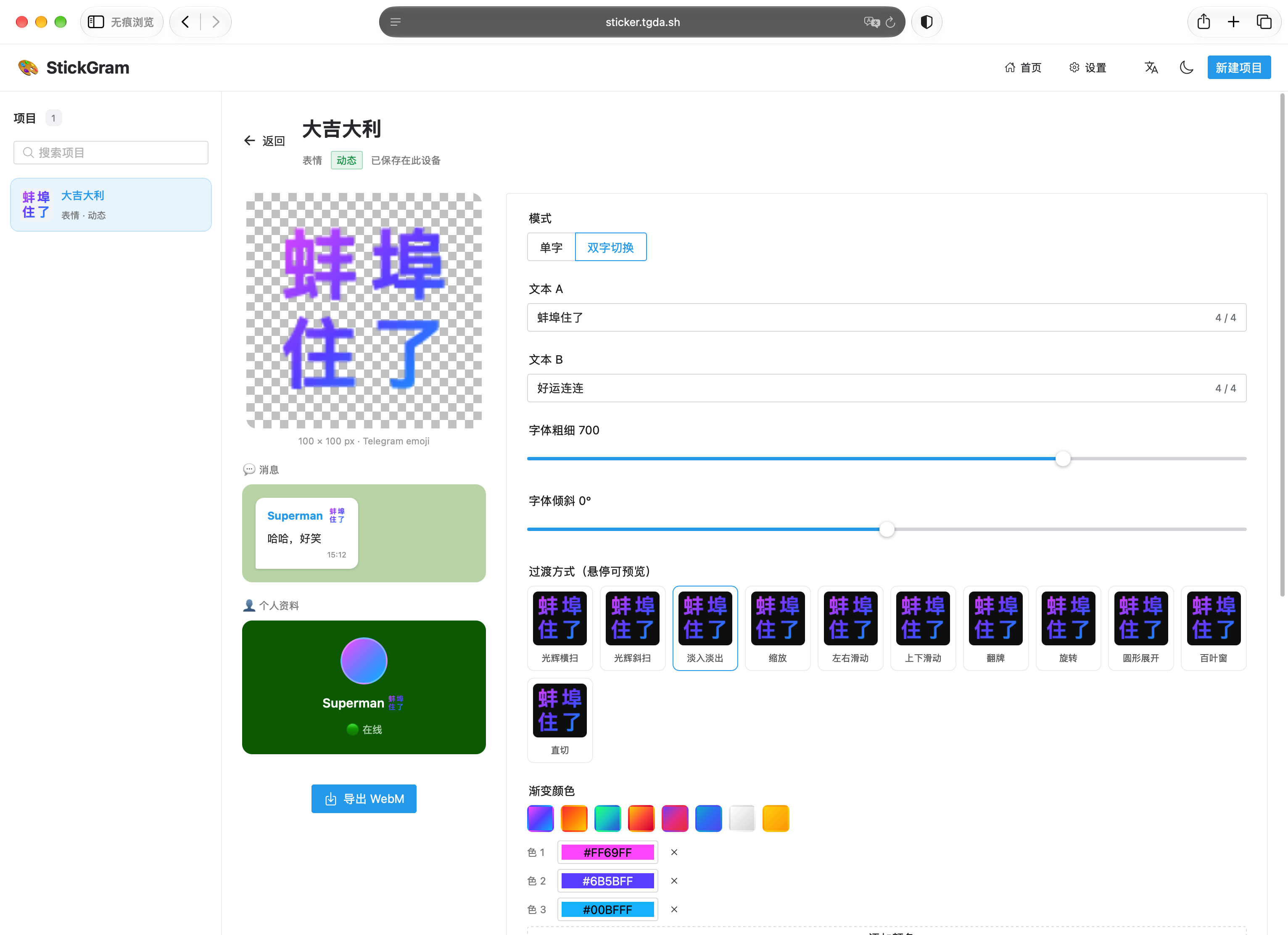Open 首页 in top navigation

(1023, 68)
